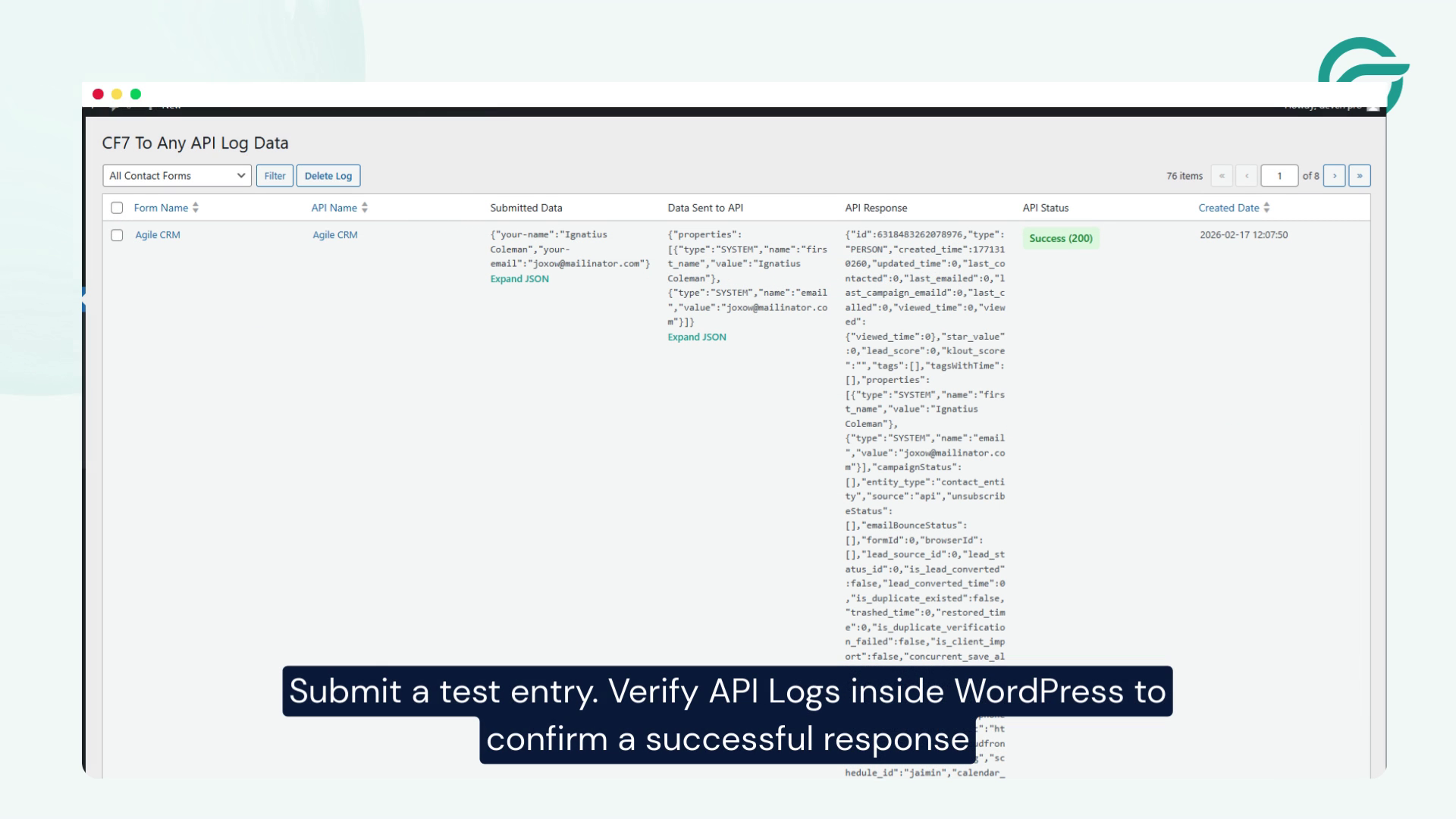Click the previous page arrow button
The width and height of the screenshot is (1456, 819).
coord(1247,176)
